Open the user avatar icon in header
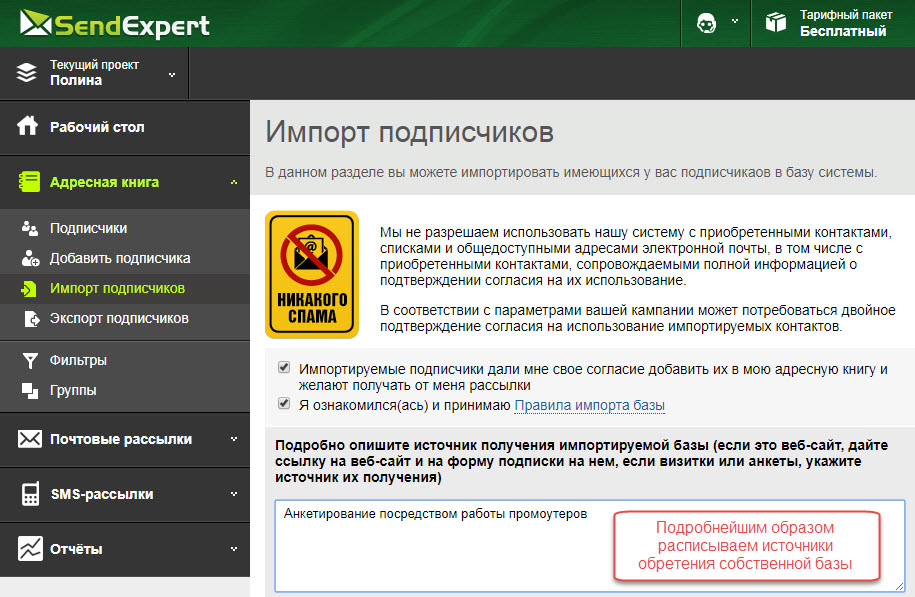 [x=706, y=23]
